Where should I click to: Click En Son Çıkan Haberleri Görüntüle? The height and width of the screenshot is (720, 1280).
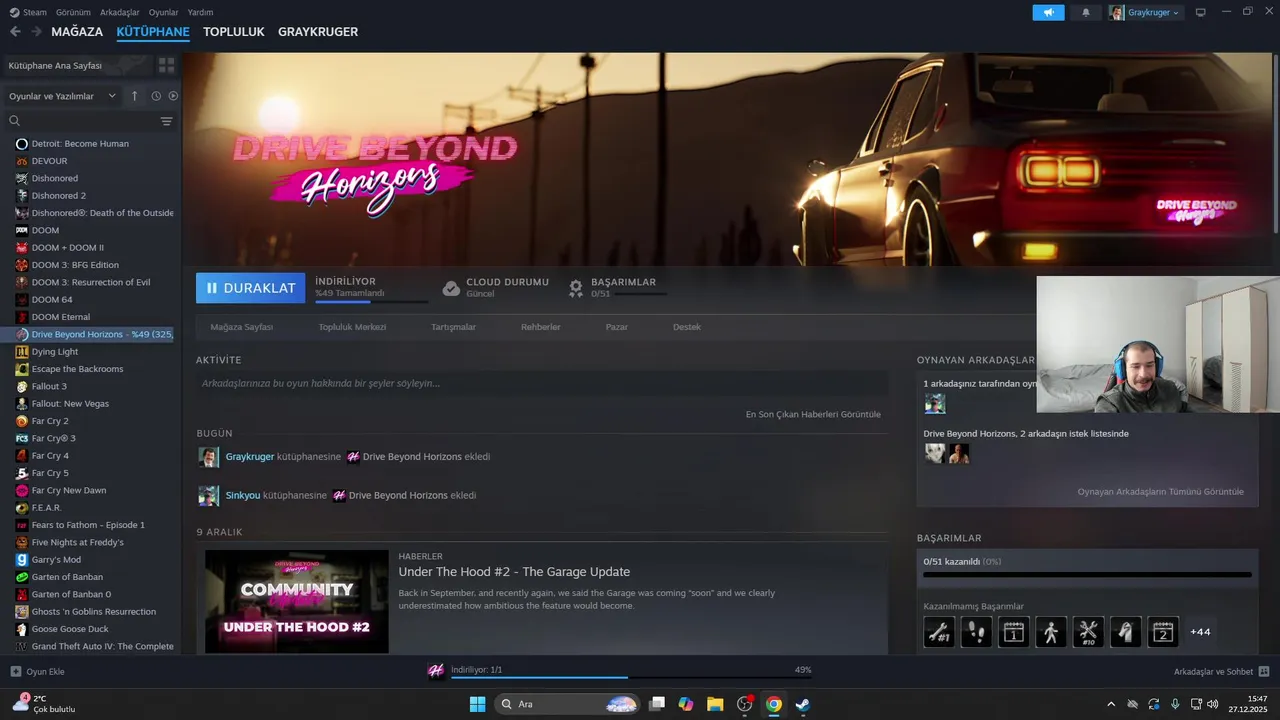[813, 414]
